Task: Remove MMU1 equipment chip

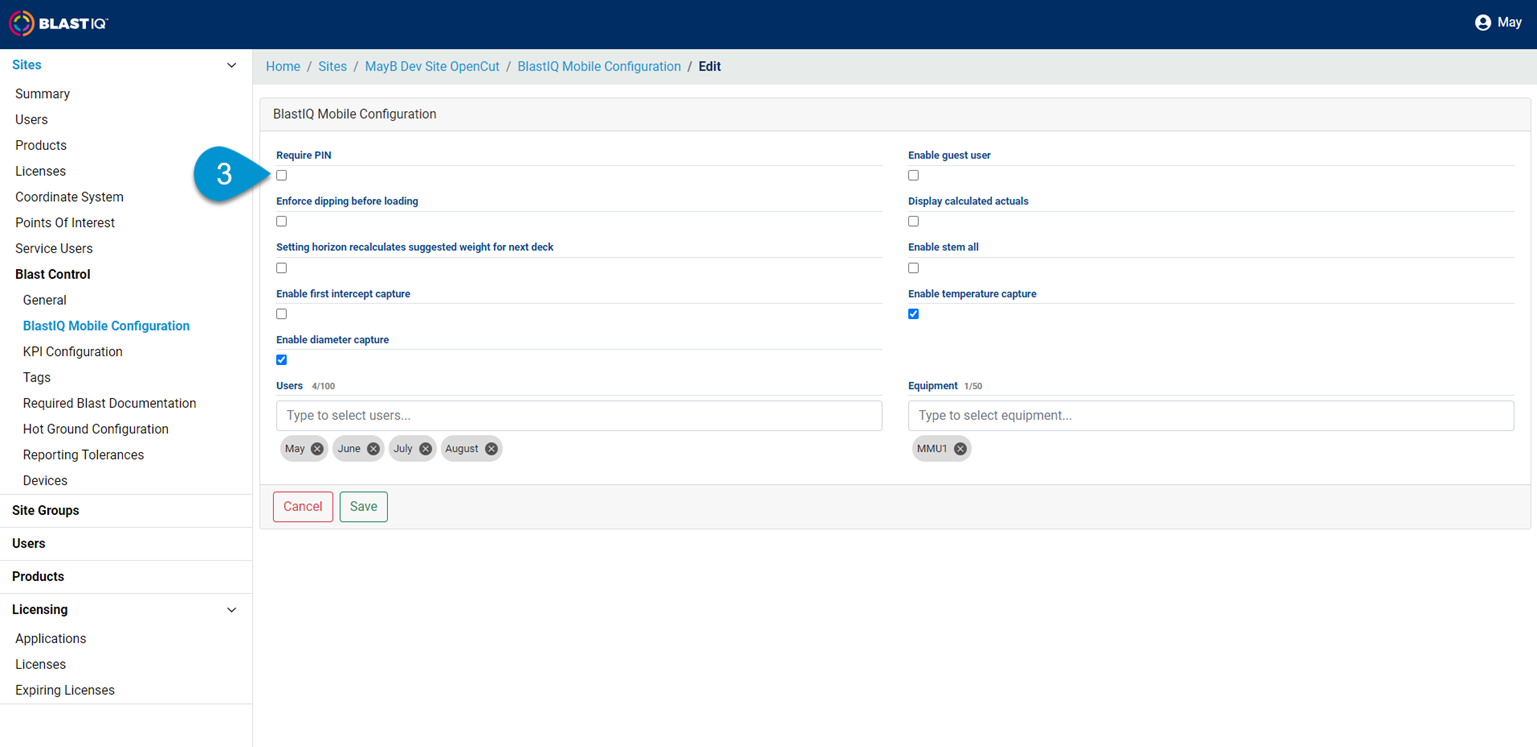Action: pyautogui.click(x=960, y=449)
